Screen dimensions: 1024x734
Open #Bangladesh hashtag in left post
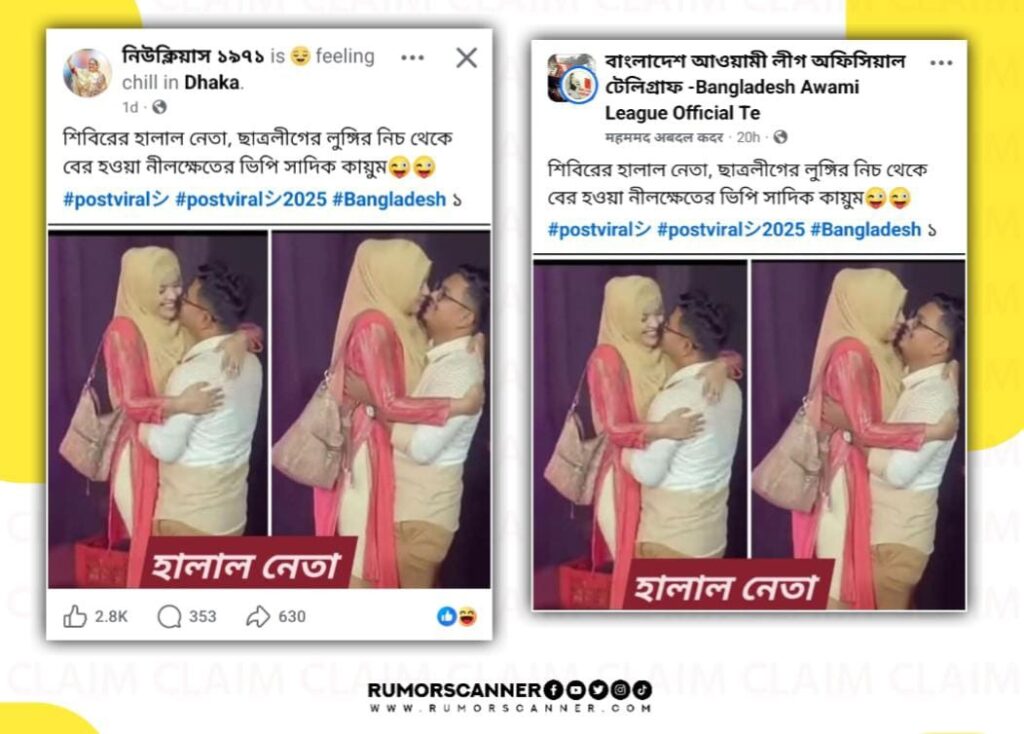[389, 199]
